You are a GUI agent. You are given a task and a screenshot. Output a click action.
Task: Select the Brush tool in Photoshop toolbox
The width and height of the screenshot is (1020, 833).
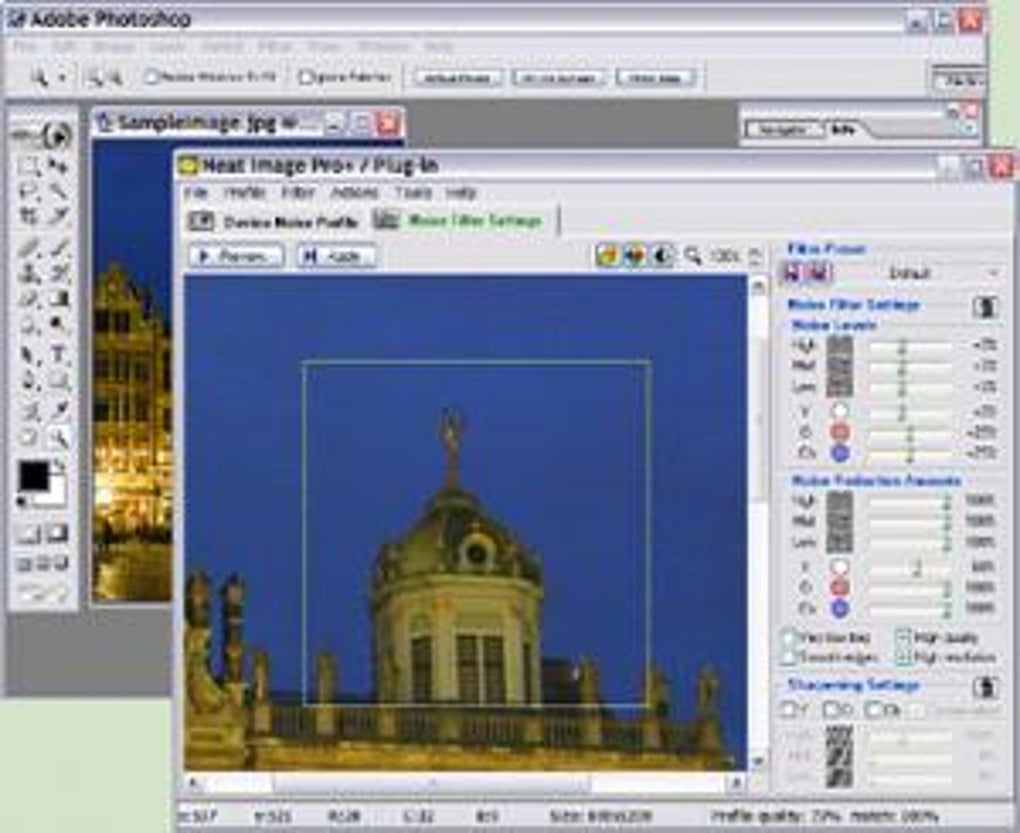(x=59, y=248)
